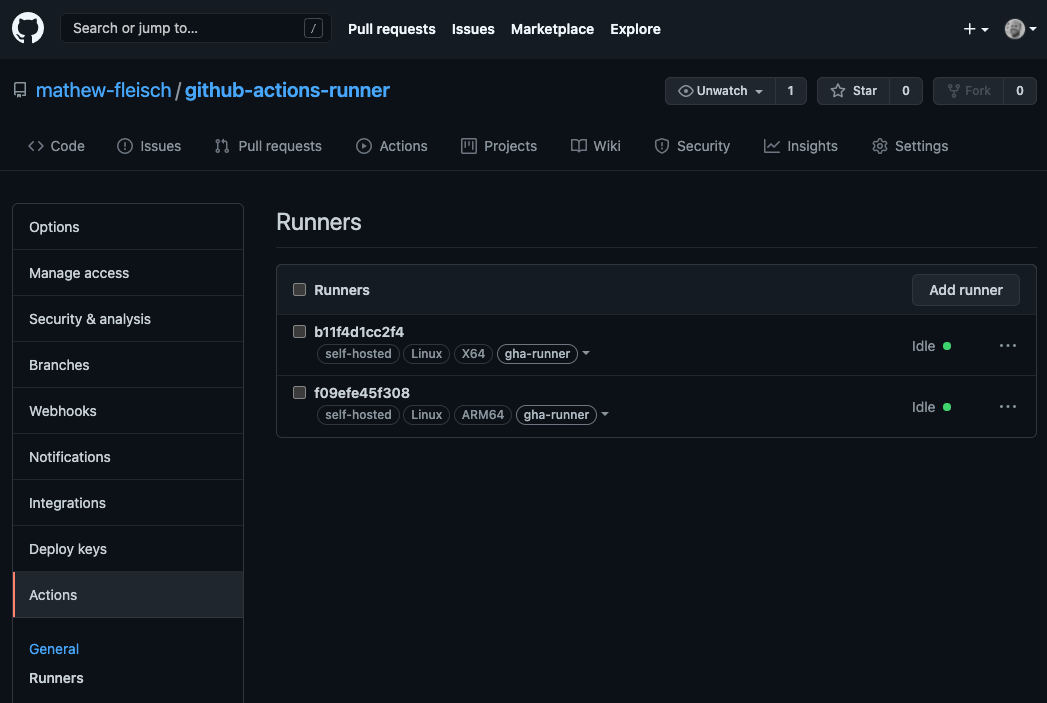Open Runners under Actions in sidebar
Viewport: 1047px width, 703px height.
[x=56, y=678]
